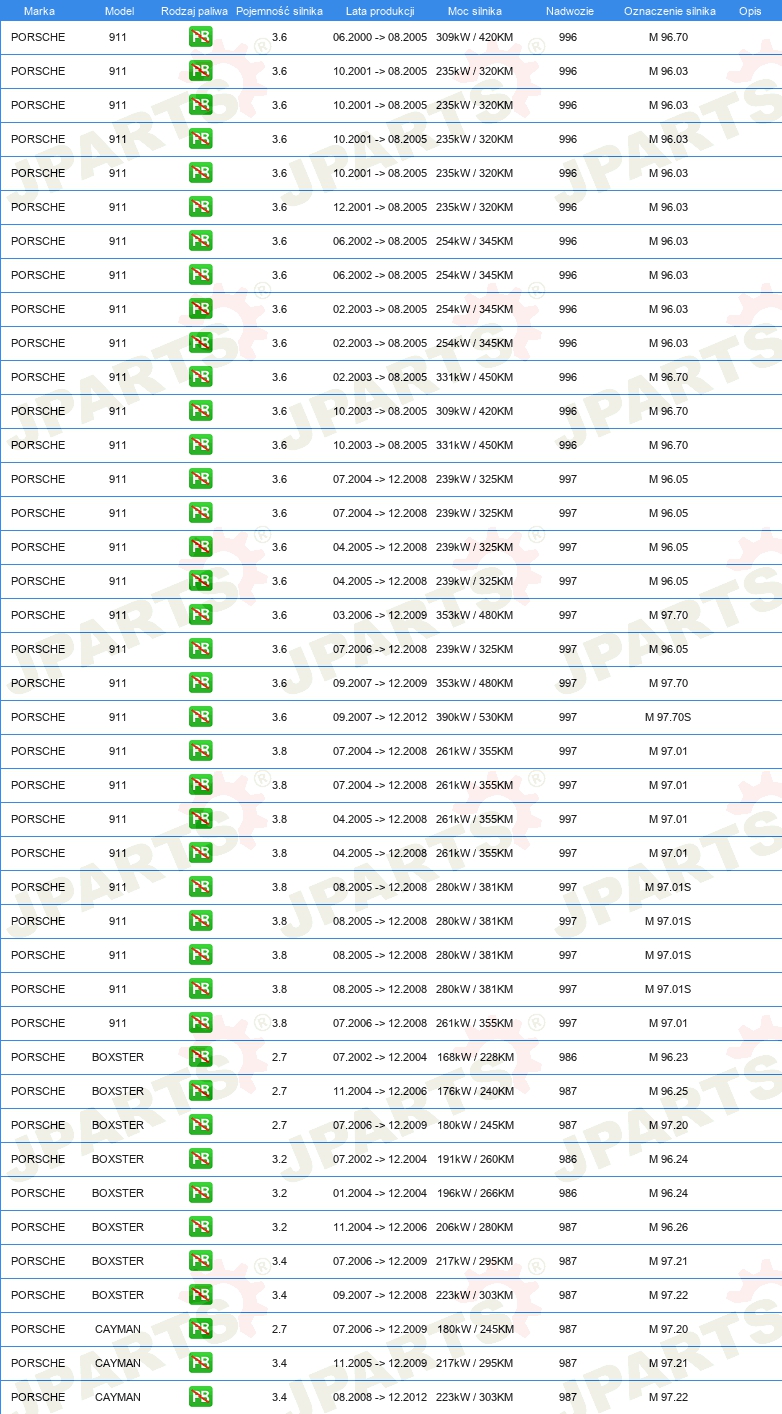Click the fuel icon in the Boxster 223kW / 303KM row
Image resolution: width=782 pixels, height=1414 pixels.
coord(200,1296)
